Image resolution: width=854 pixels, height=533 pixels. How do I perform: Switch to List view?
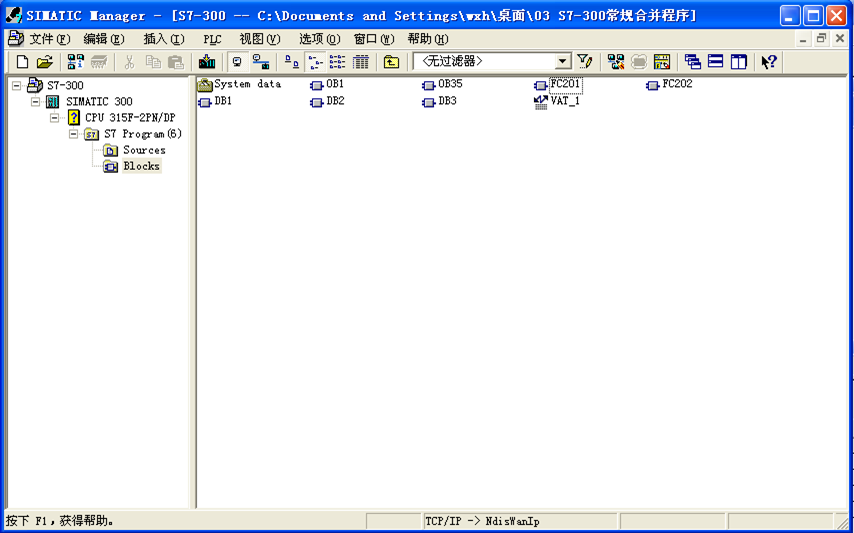[338, 62]
